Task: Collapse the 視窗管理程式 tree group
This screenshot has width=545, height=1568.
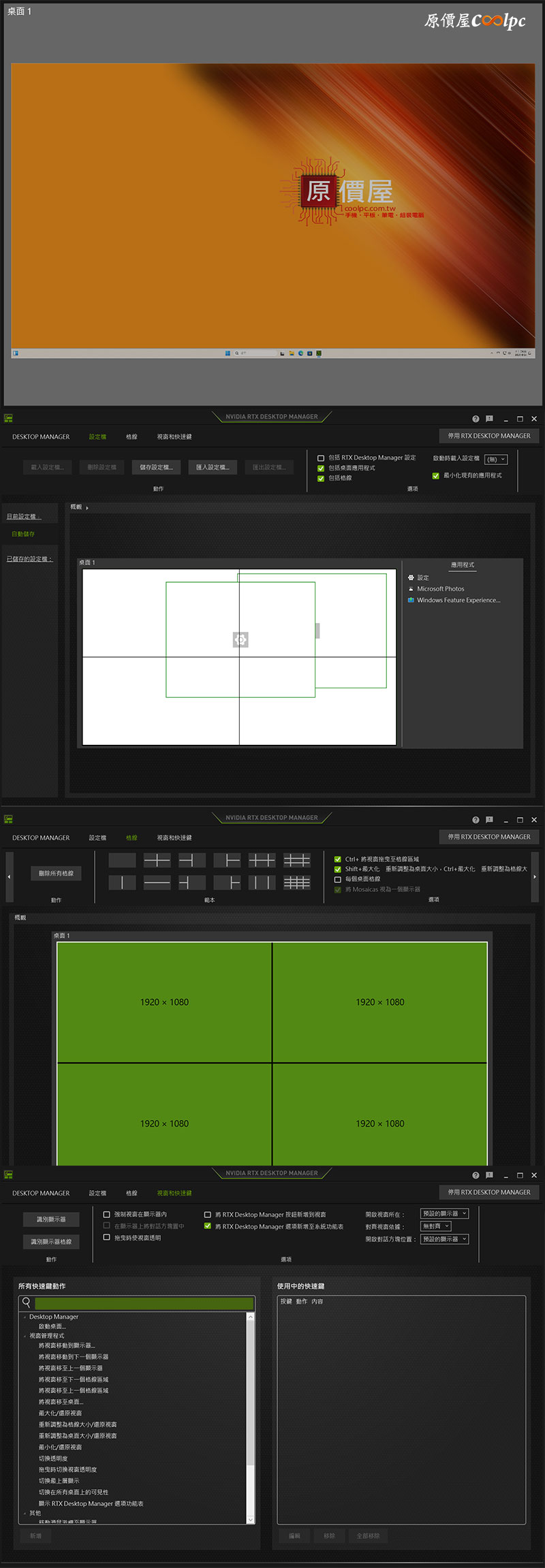Action: click(x=25, y=1337)
